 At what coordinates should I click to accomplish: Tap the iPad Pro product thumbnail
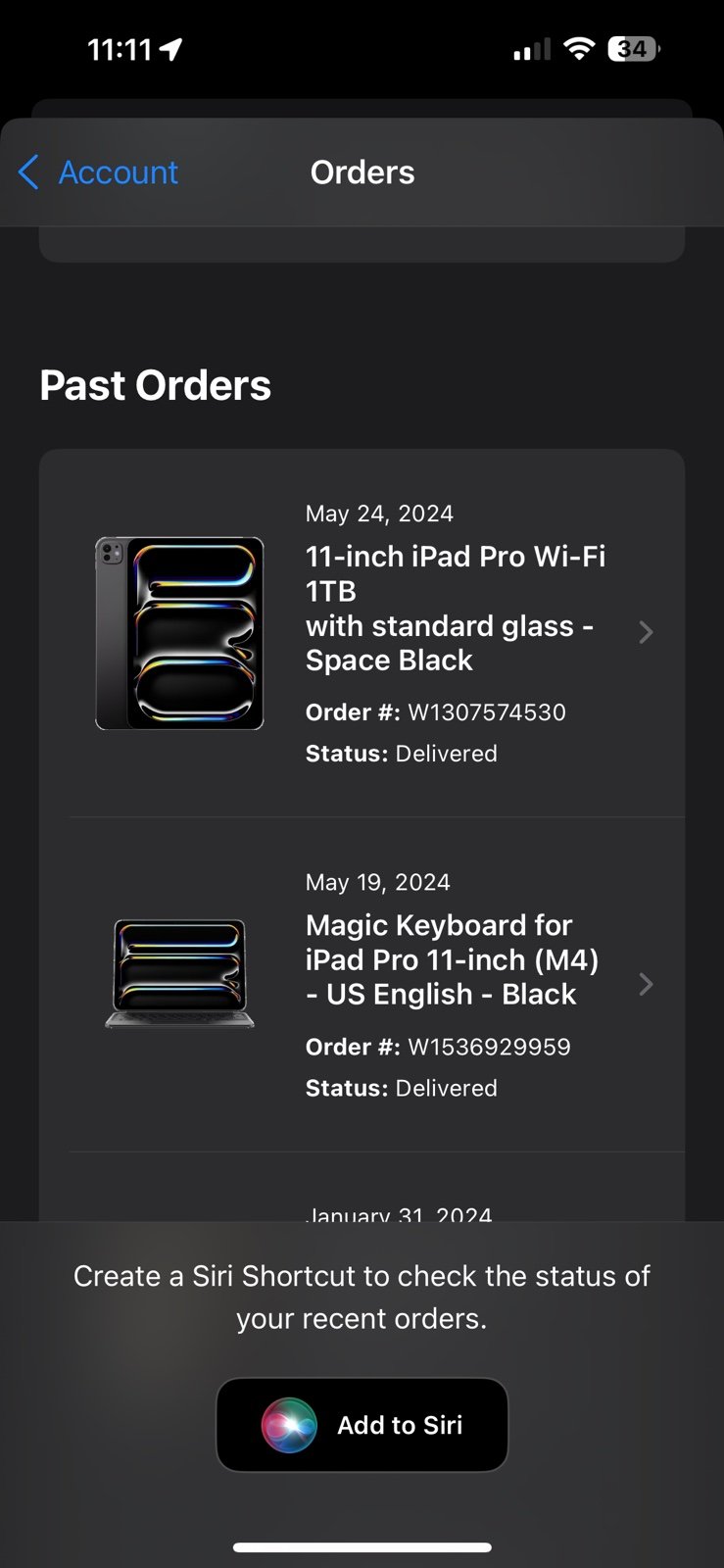pos(179,632)
